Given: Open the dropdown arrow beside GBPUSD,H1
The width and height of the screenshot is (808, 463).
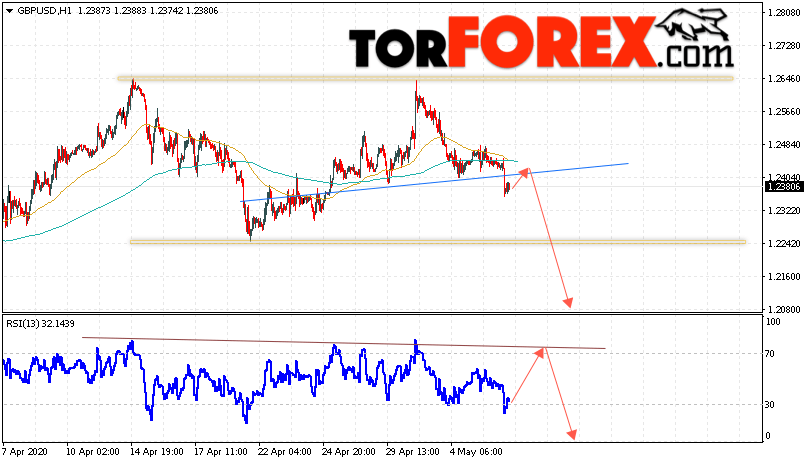Looking at the screenshot, I should tap(9, 11).
